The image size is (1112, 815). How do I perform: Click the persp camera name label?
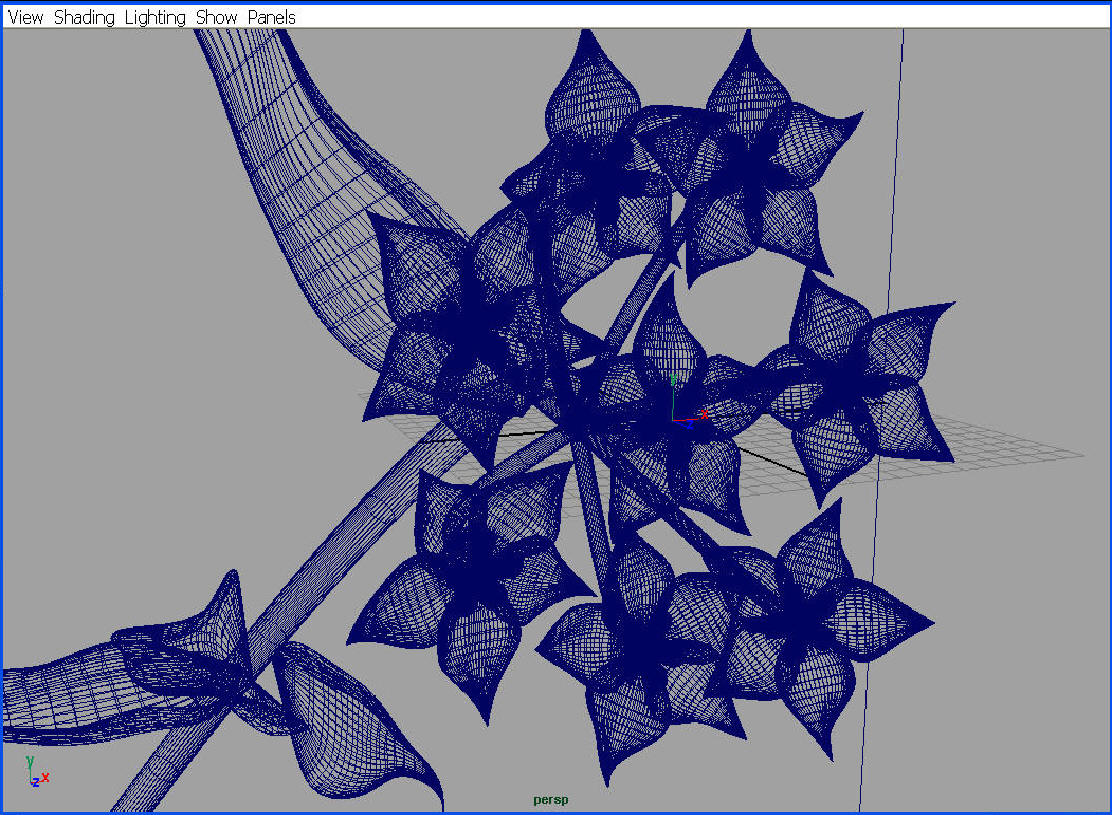pos(551,800)
